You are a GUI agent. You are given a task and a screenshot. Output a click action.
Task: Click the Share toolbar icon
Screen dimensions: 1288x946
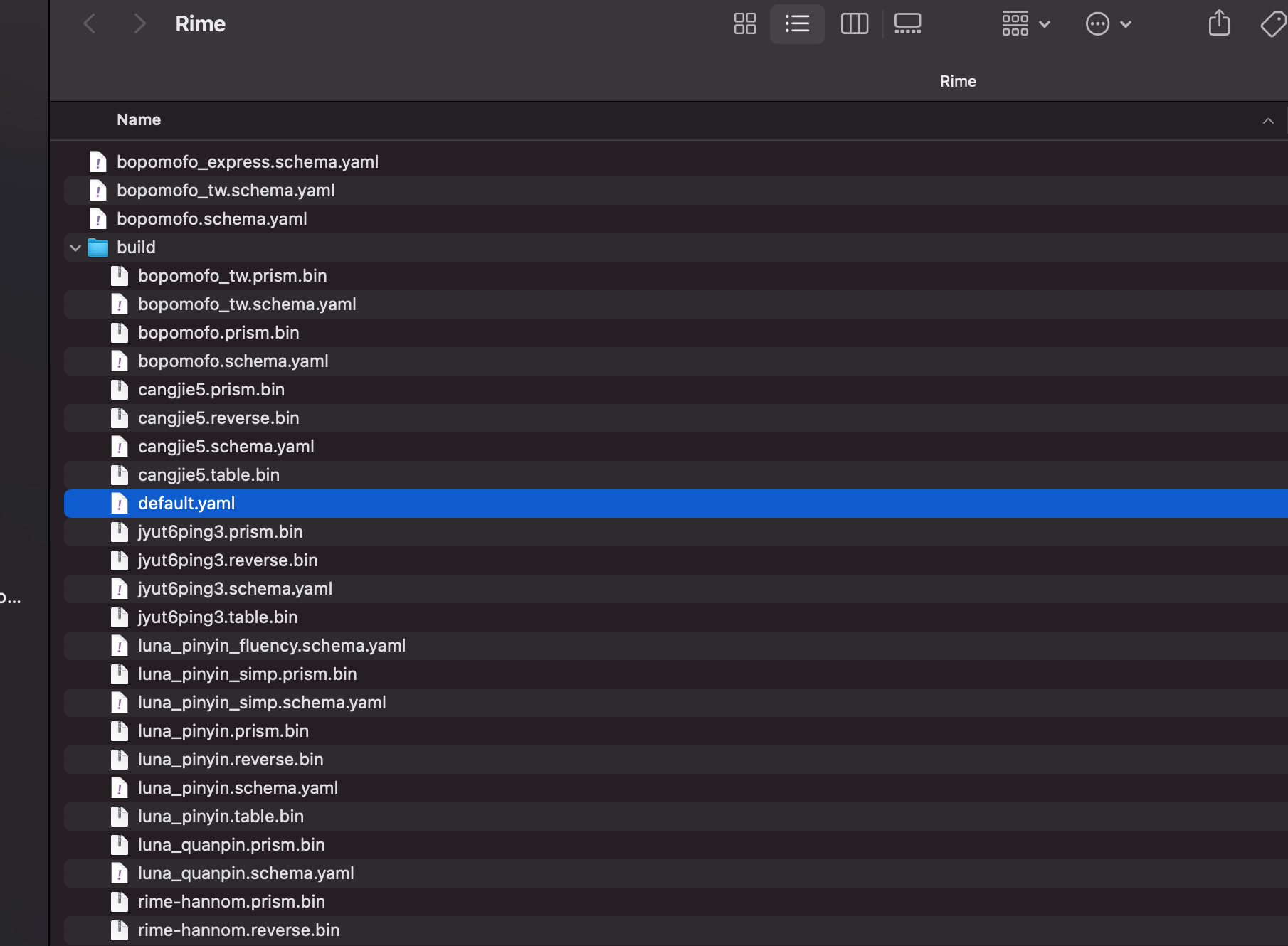[x=1219, y=23]
